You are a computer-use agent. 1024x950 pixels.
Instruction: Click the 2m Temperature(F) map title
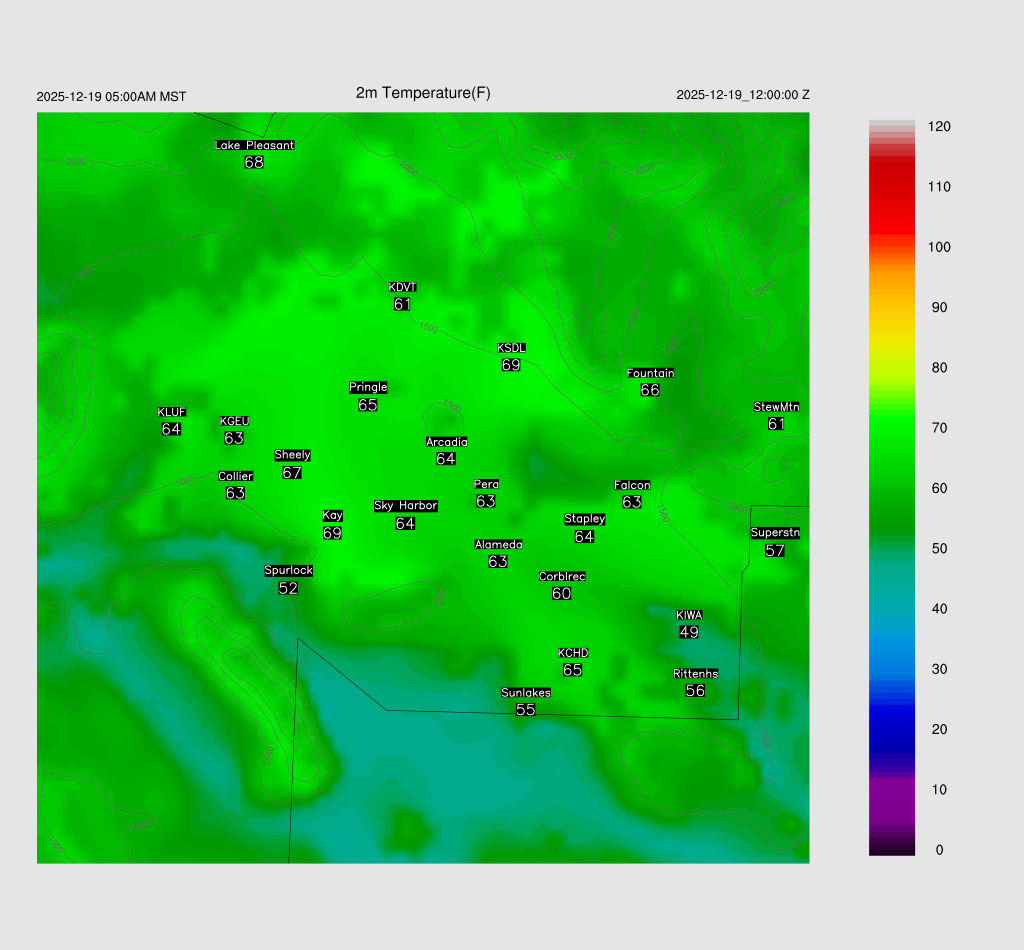(x=423, y=93)
